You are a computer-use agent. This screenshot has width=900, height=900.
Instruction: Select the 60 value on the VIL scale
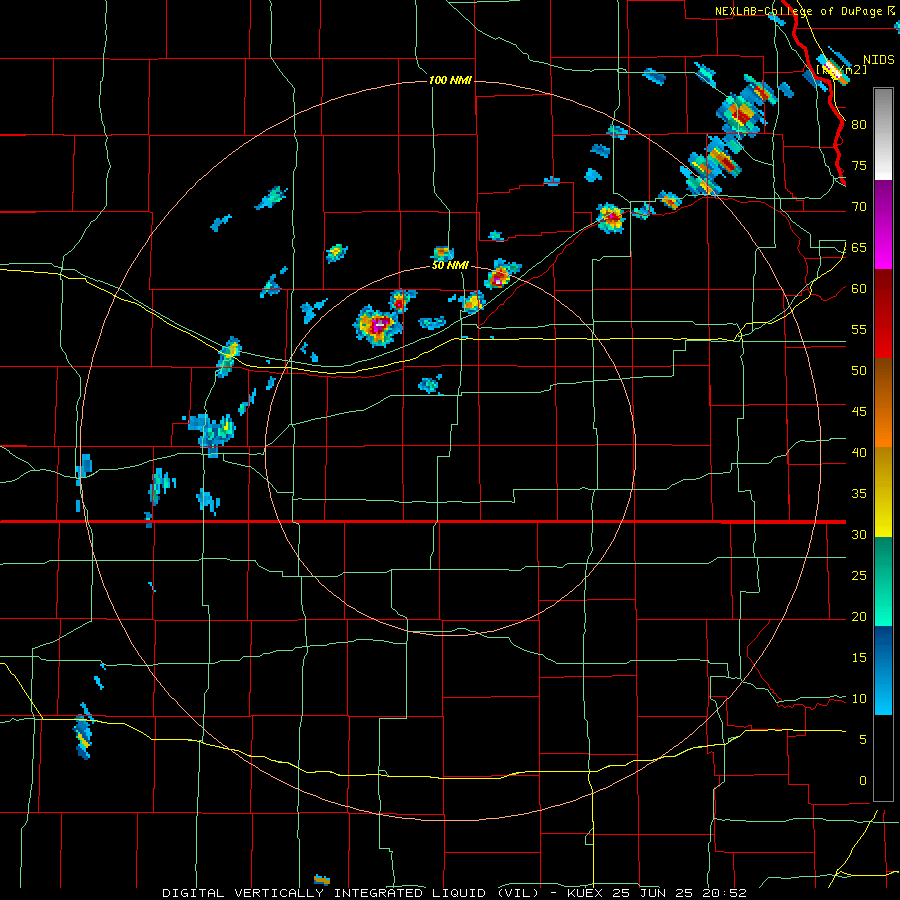point(859,289)
